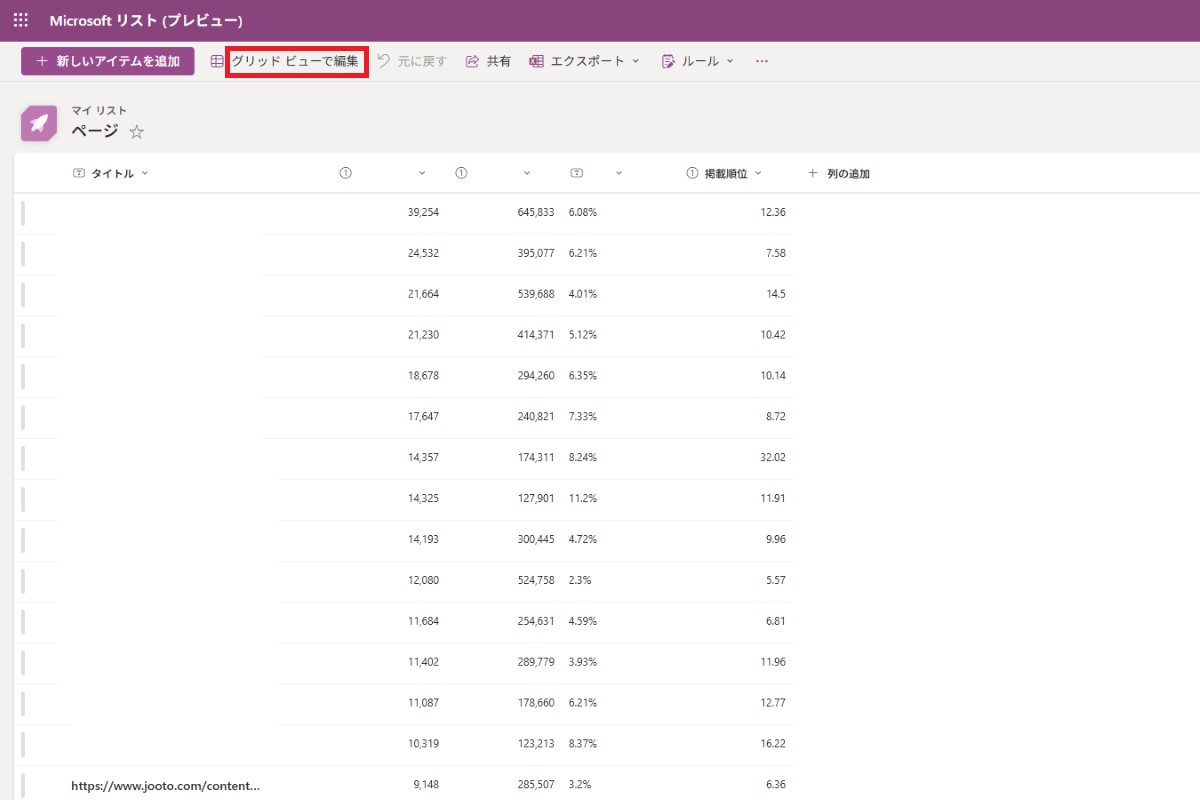Click the rocket list icon

39,123
